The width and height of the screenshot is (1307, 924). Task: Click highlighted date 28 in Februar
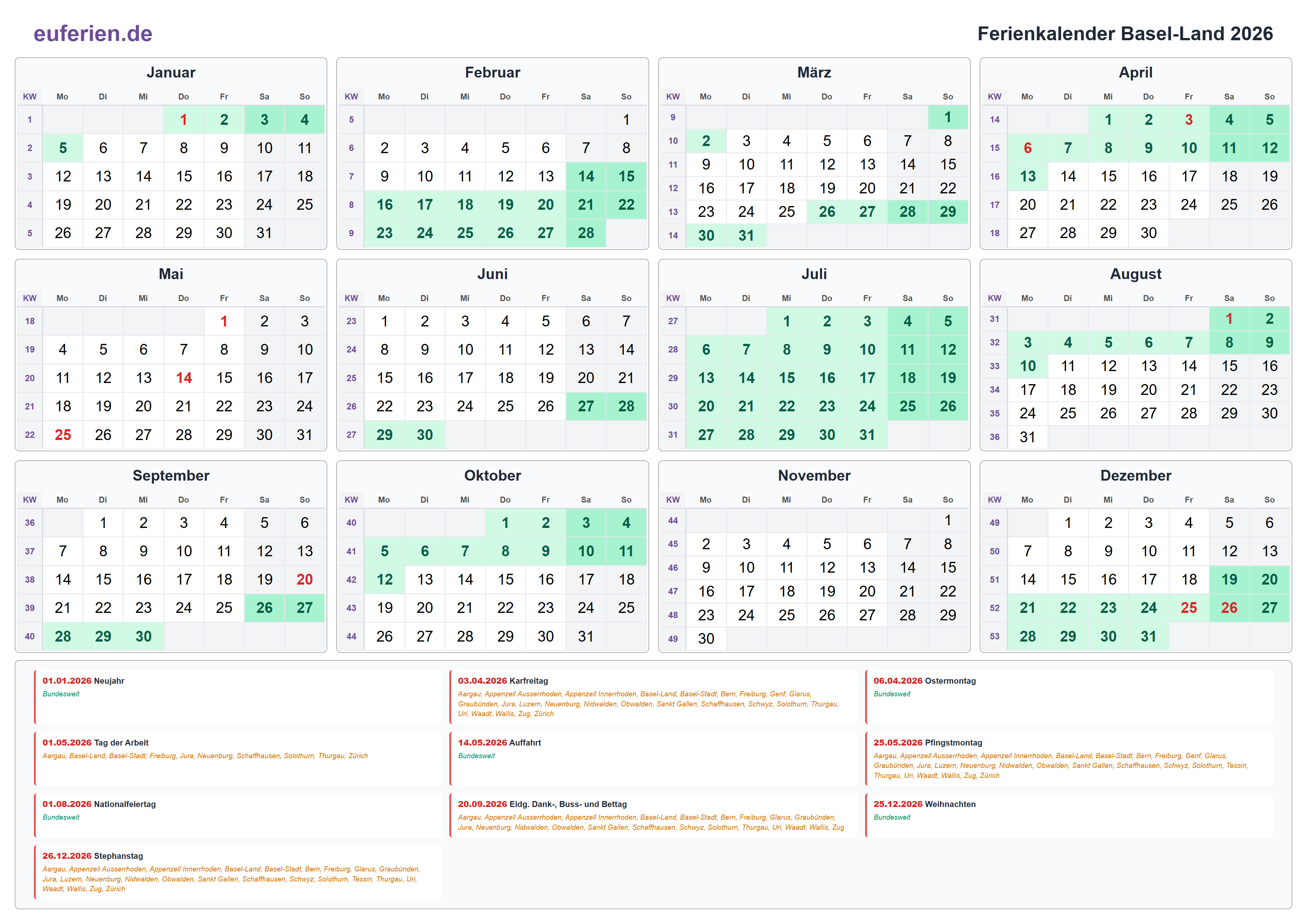[x=586, y=233]
